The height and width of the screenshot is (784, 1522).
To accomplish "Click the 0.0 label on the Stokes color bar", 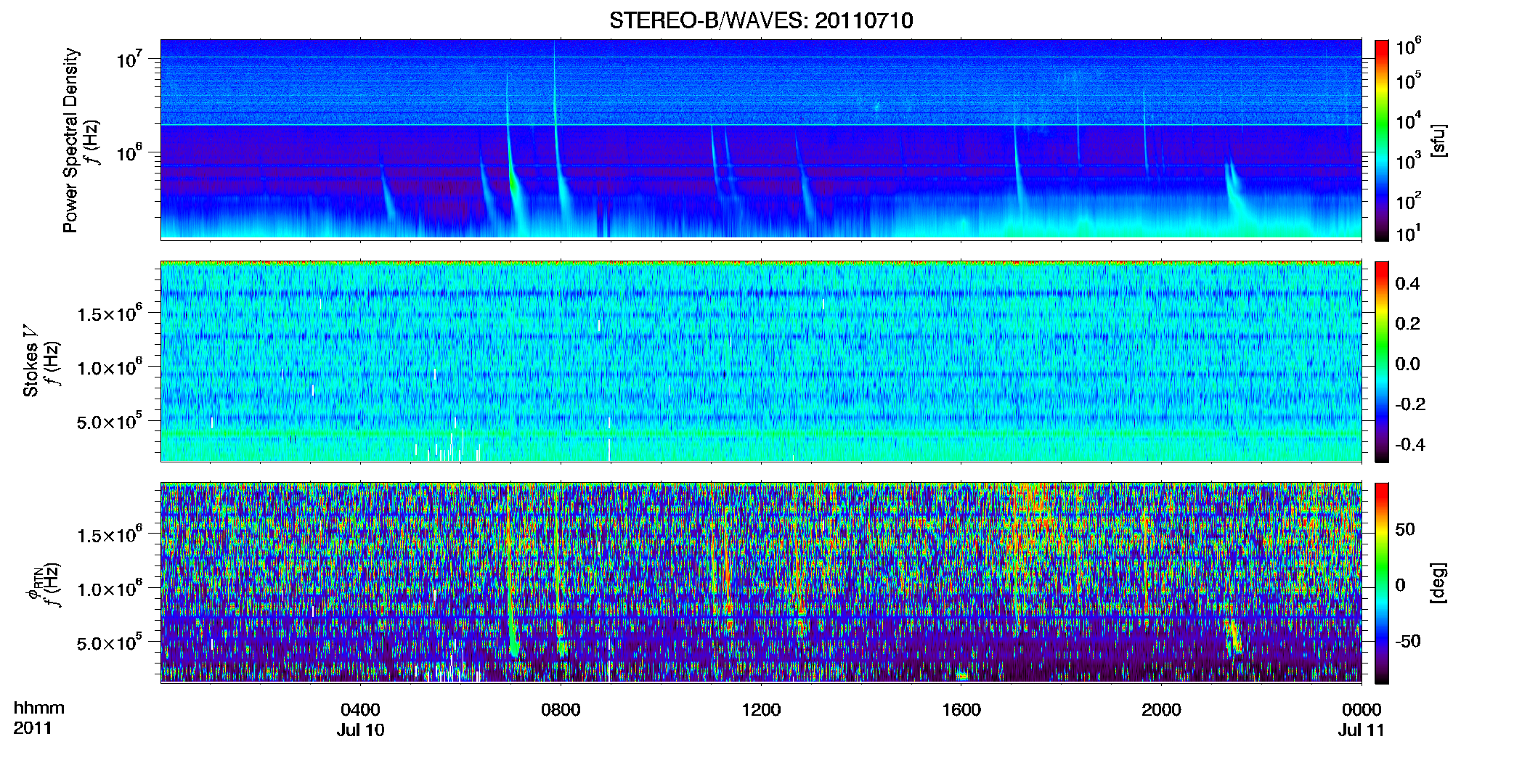I will click(1407, 364).
